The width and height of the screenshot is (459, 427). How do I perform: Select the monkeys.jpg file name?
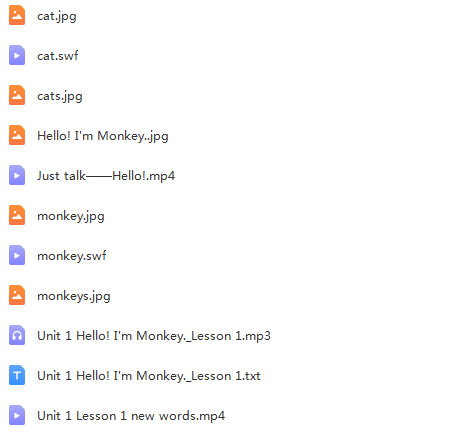pyautogui.click(x=74, y=296)
